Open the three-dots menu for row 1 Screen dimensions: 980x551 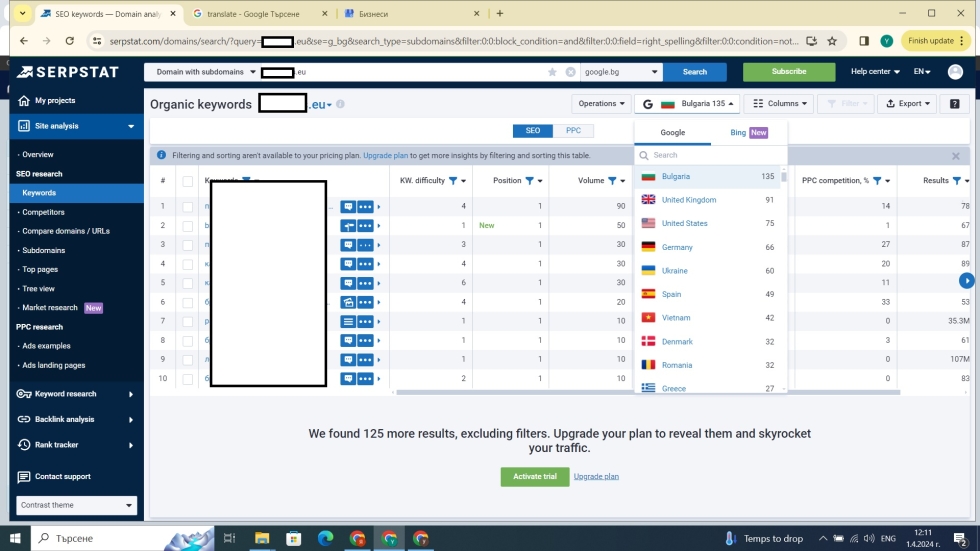pos(365,206)
